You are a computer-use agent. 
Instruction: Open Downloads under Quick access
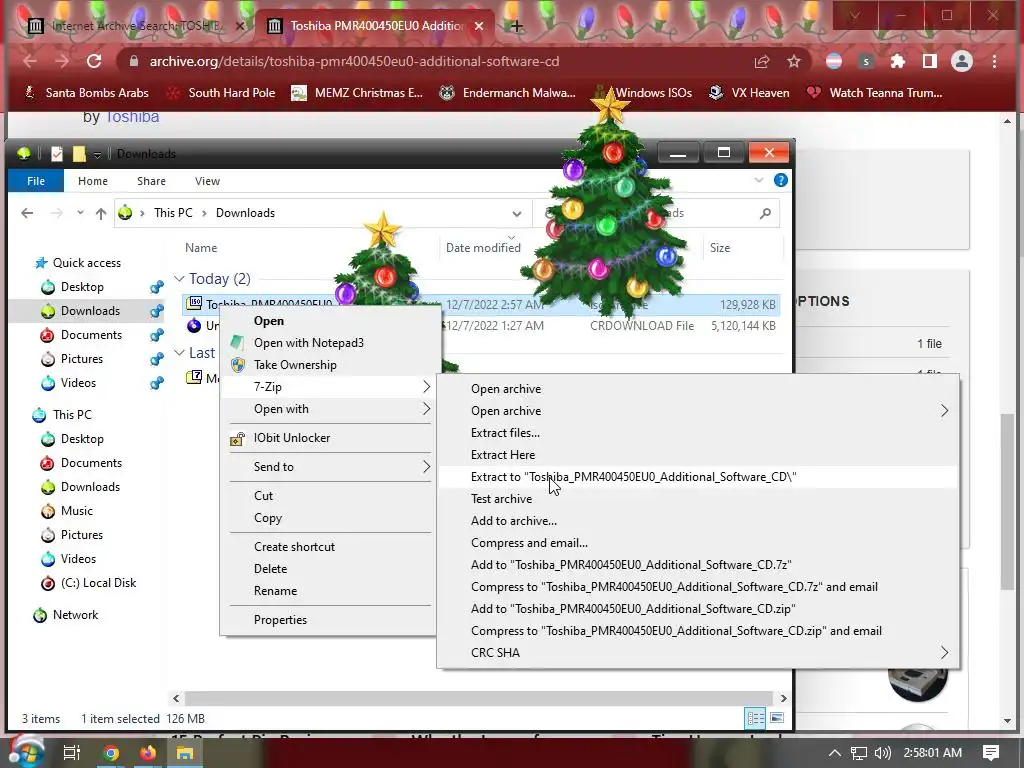point(90,311)
